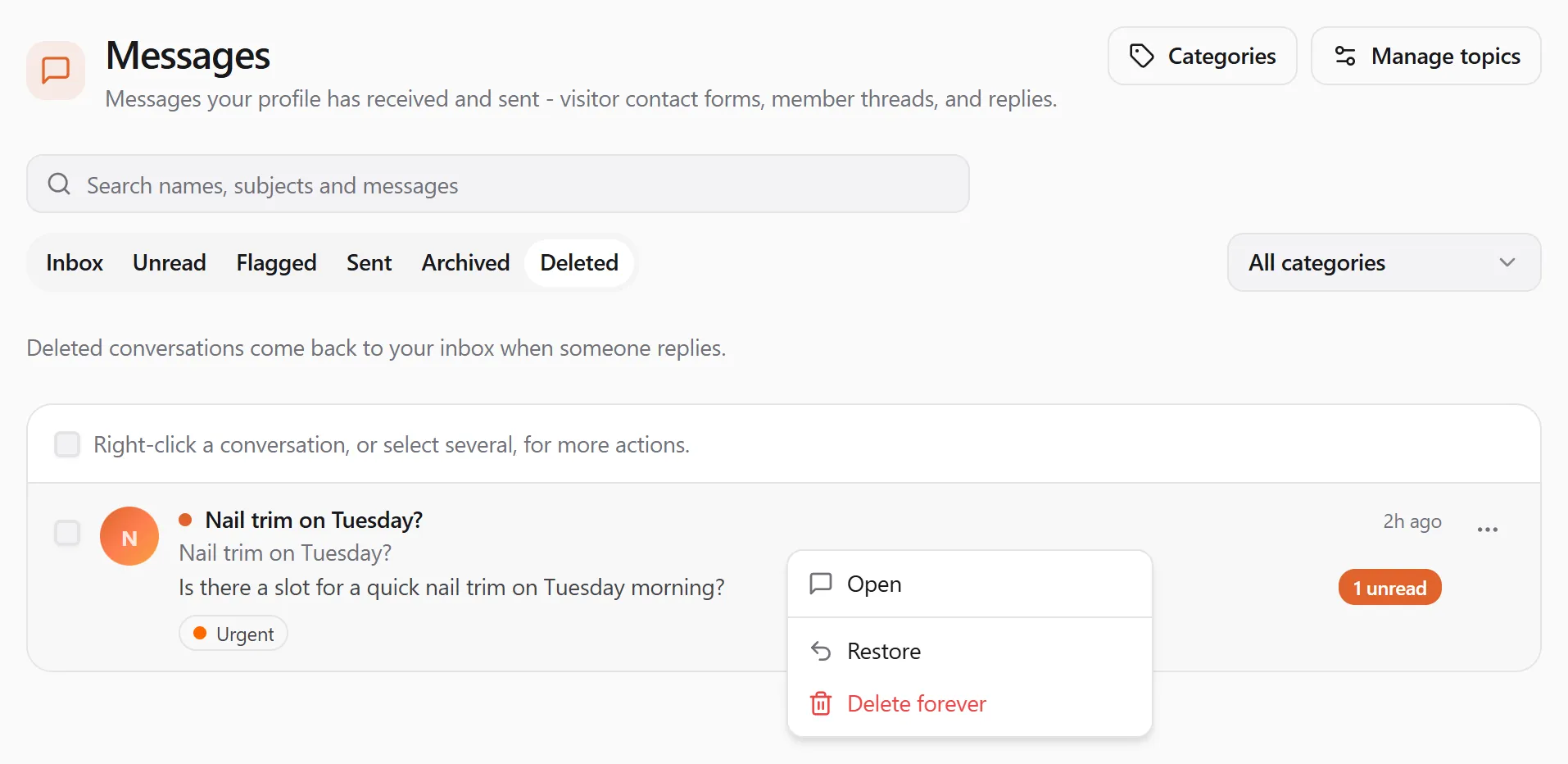Choose Restore from the context menu
Viewport: 1568px width, 764px height.
point(970,651)
